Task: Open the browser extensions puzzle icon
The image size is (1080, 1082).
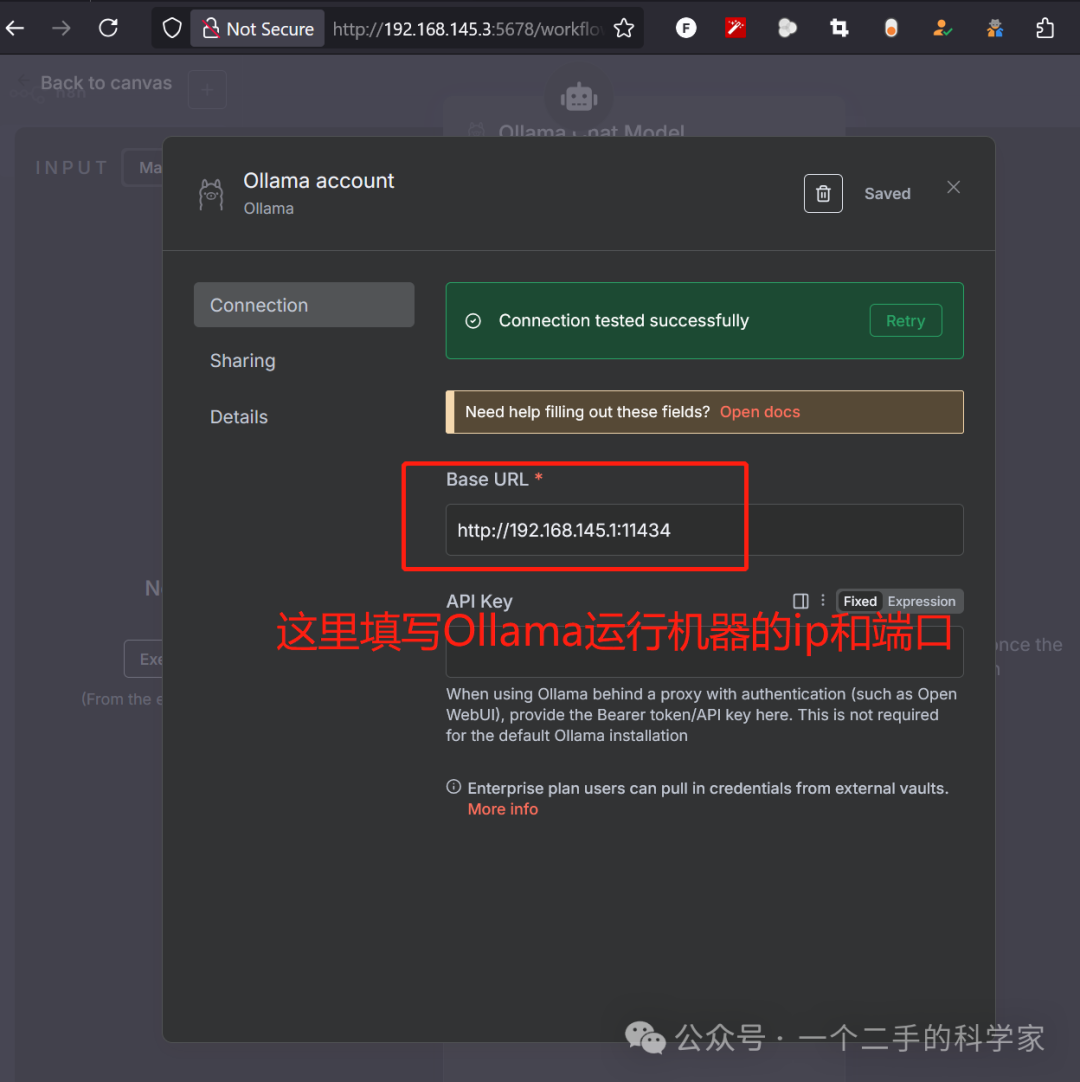Action: click(x=1045, y=28)
